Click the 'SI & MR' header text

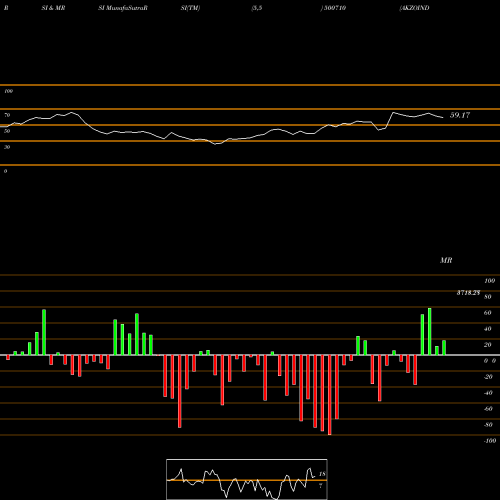pos(53,8)
